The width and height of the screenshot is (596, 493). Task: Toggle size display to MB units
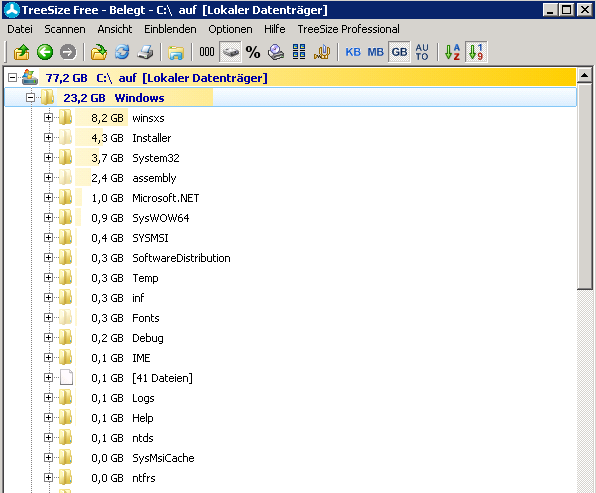pyautogui.click(x=376, y=52)
